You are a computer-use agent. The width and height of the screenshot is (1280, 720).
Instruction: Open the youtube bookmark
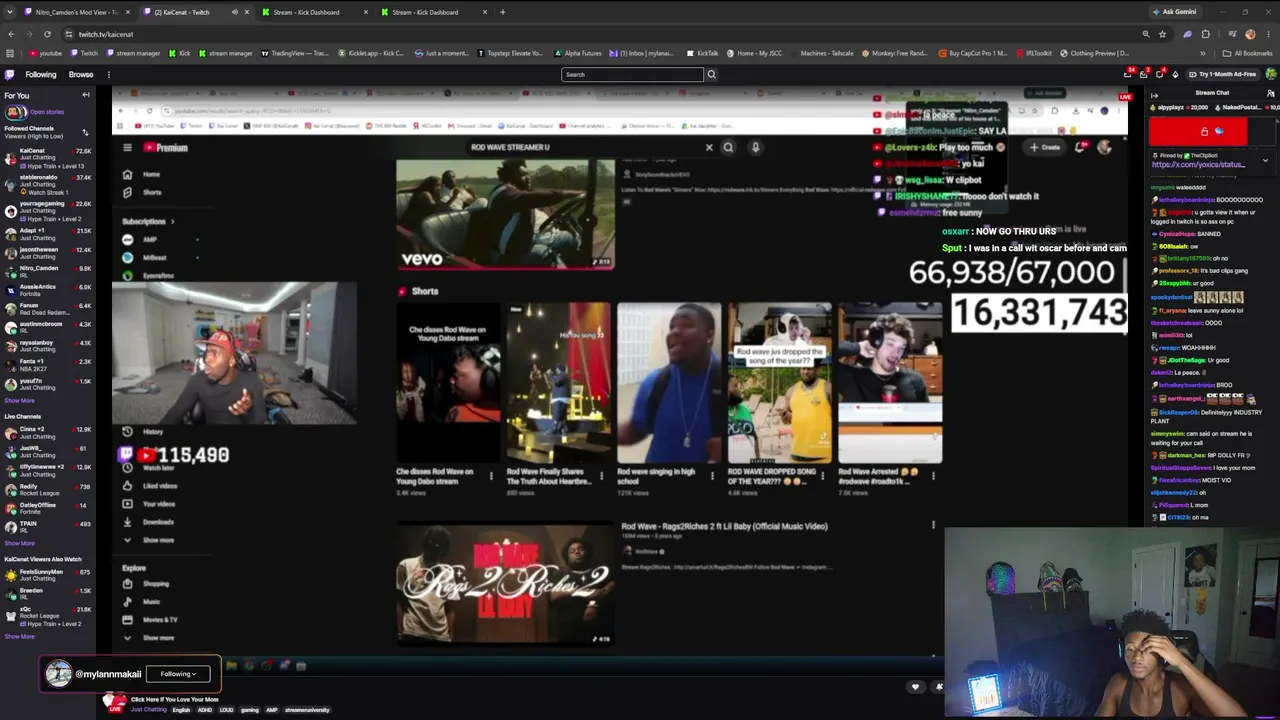[x=45, y=53]
